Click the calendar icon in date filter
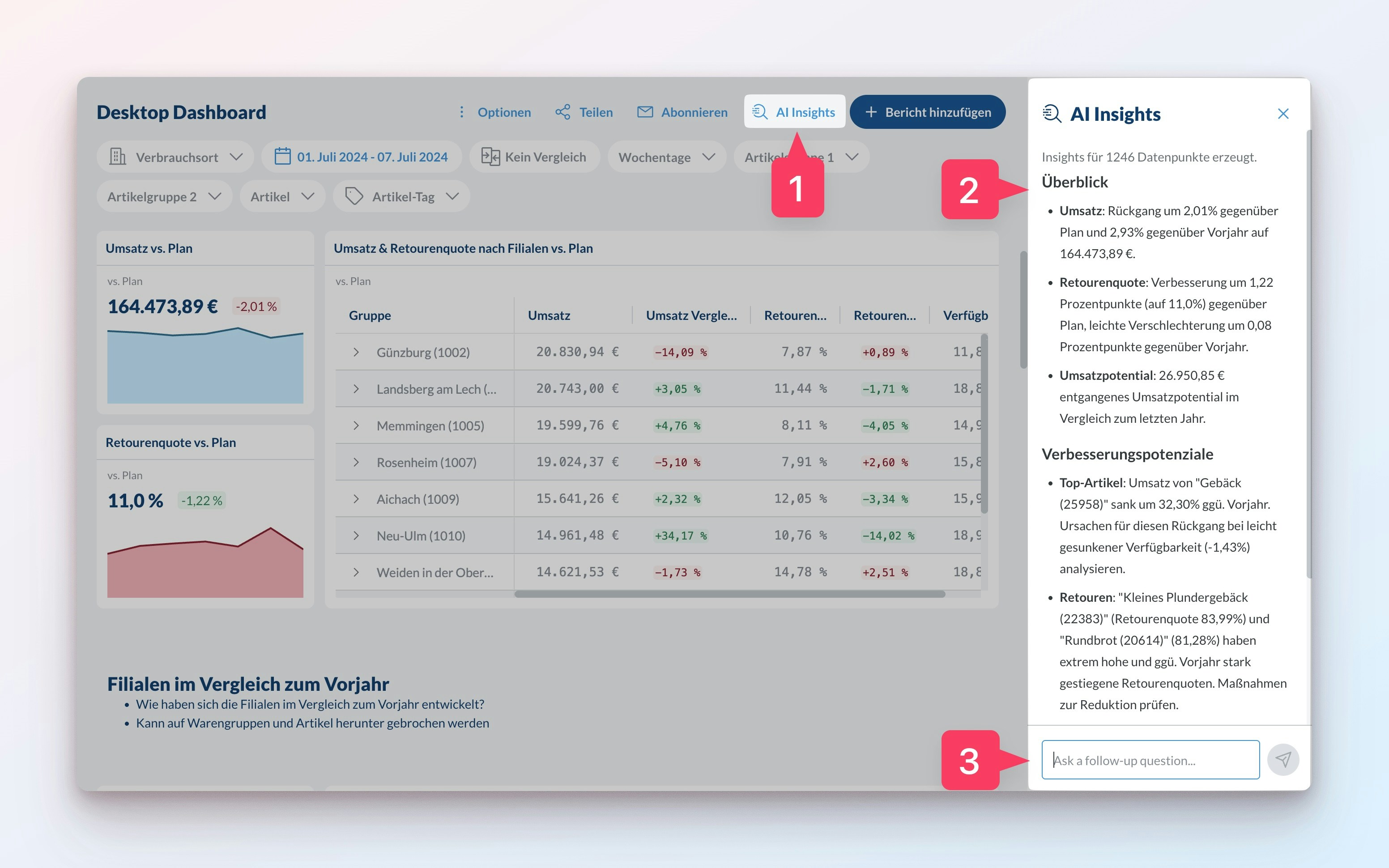This screenshot has height=868, width=1389. pos(282,157)
